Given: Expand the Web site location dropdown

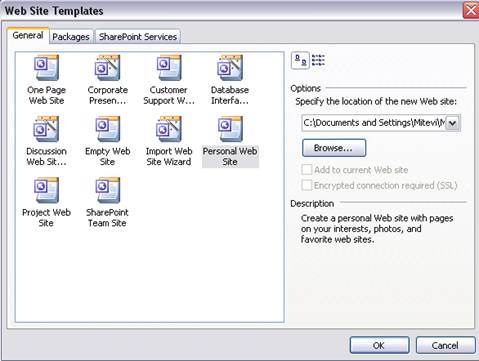Looking at the screenshot, I should click(x=453, y=123).
